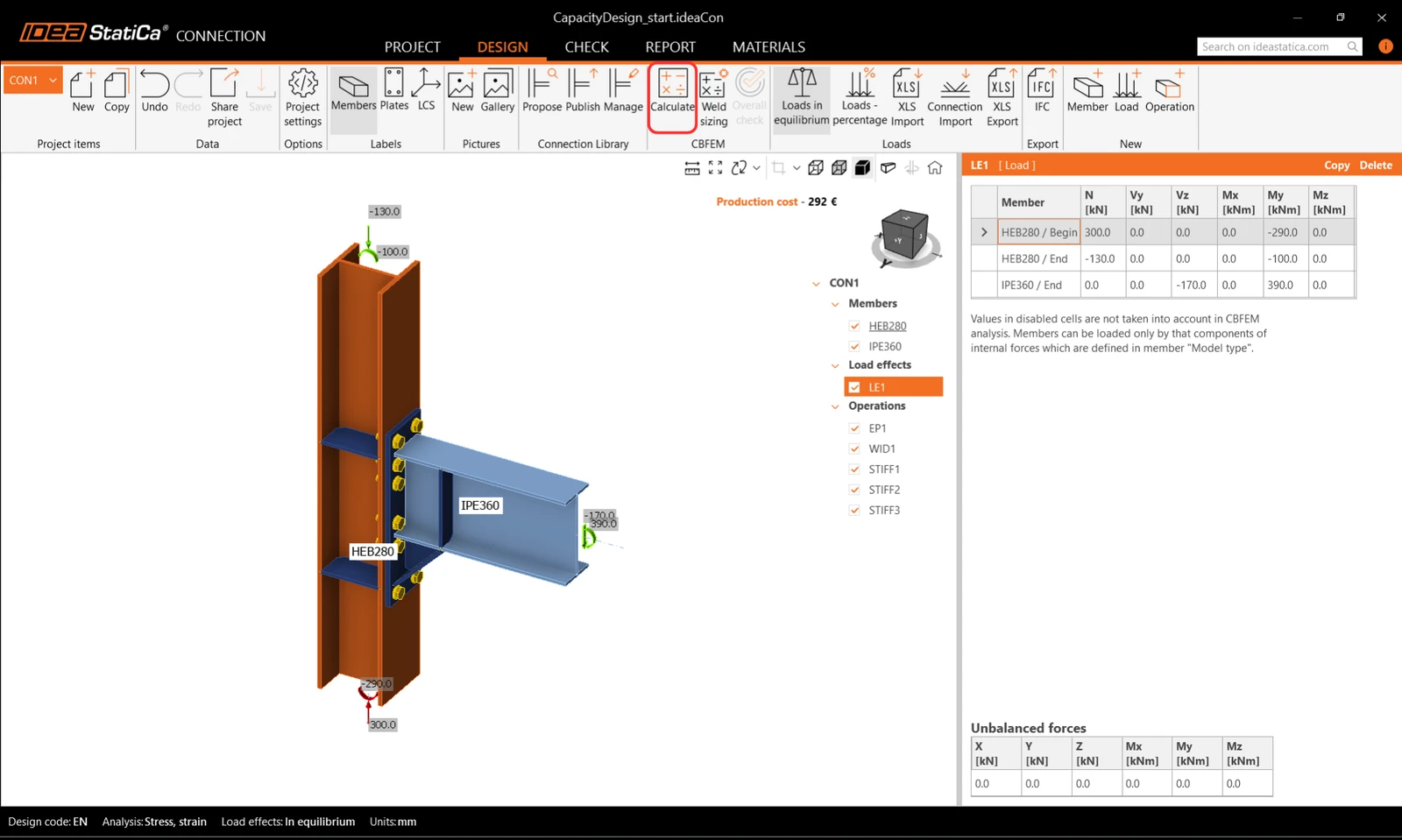Screen dimensions: 1402x840
Task: Click XLS Import for loads
Action: [x=907, y=96]
